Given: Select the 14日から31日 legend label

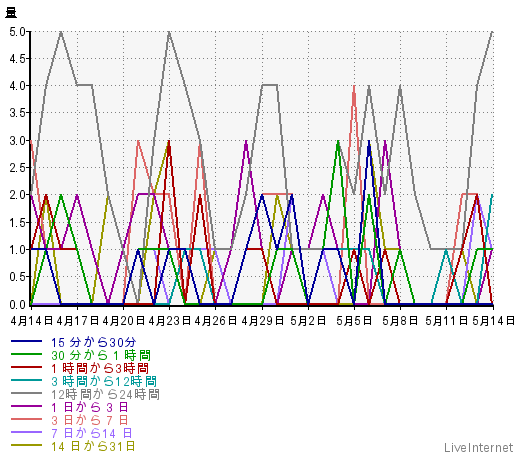Looking at the screenshot, I should pyautogui.click(x=93, y=446).
